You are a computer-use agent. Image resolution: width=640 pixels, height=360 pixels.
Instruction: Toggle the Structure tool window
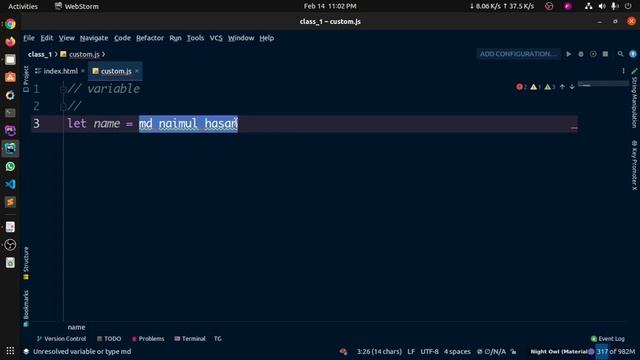26,263
